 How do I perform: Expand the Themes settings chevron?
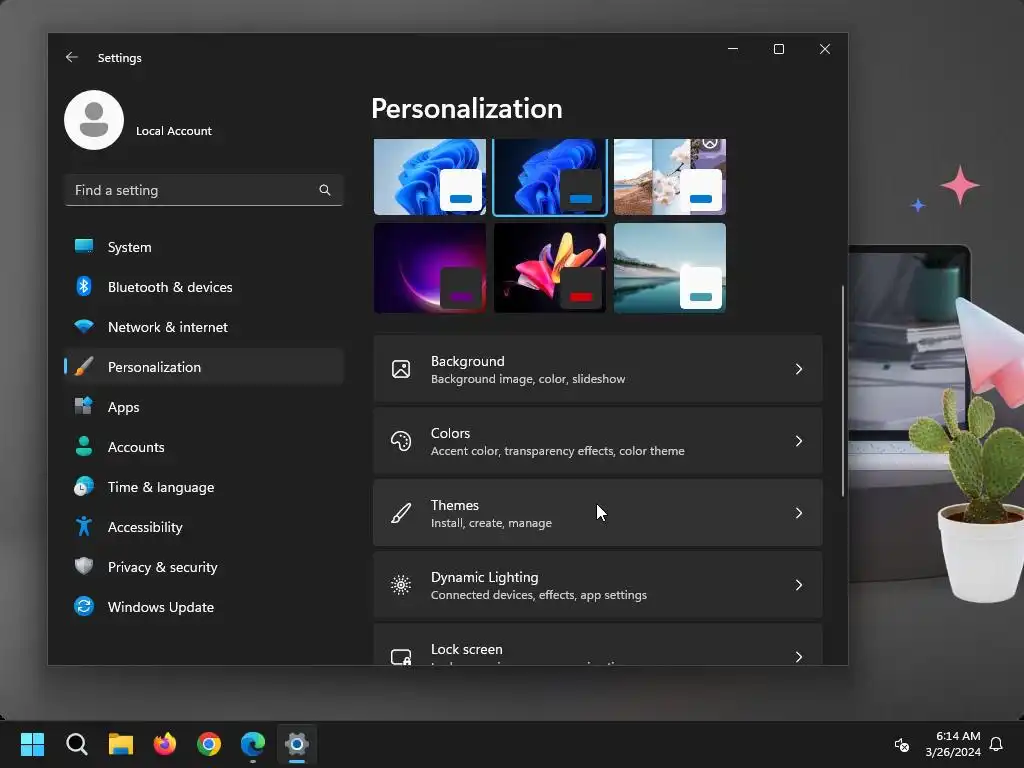pos(799,513)
